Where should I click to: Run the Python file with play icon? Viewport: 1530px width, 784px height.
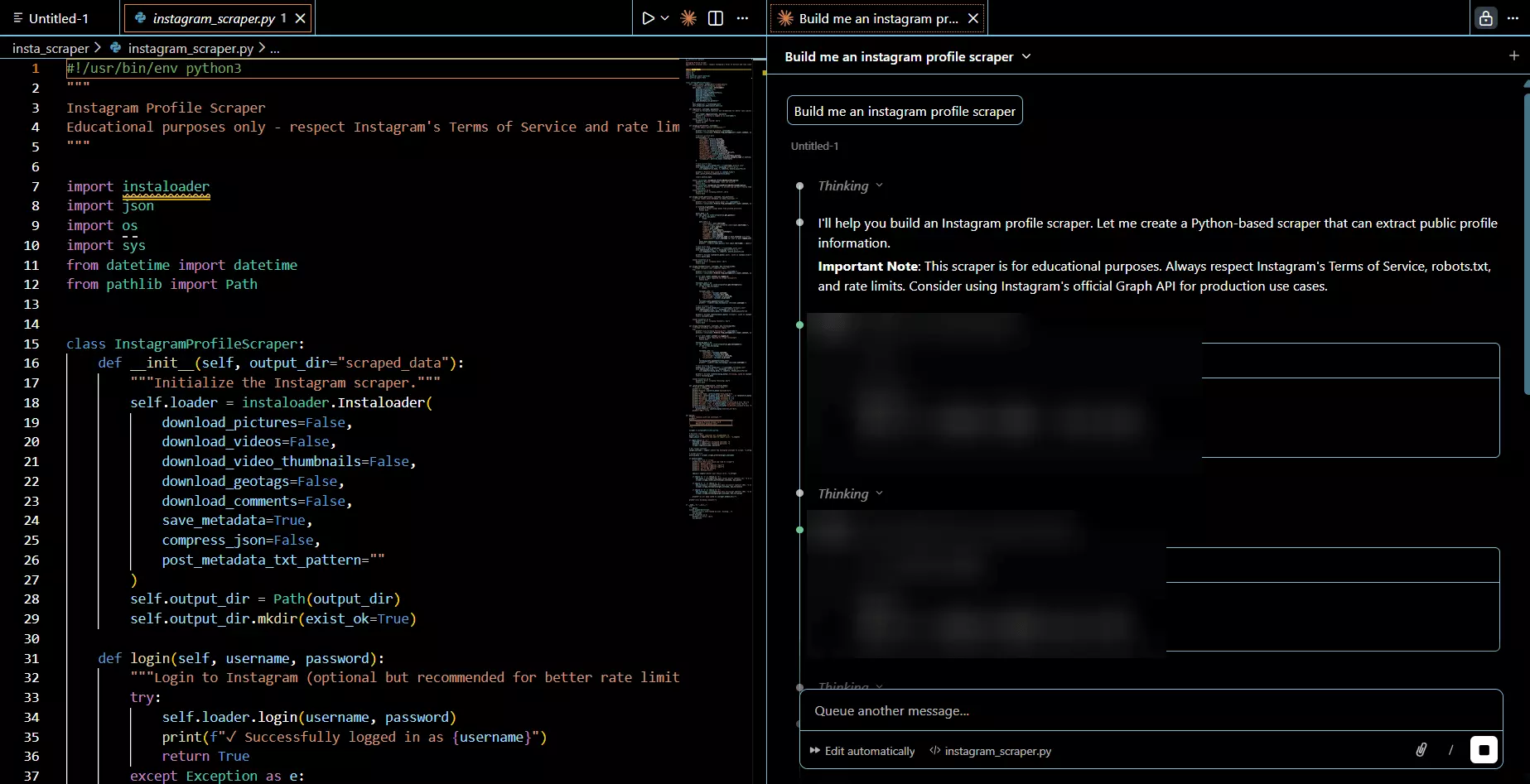648,18
